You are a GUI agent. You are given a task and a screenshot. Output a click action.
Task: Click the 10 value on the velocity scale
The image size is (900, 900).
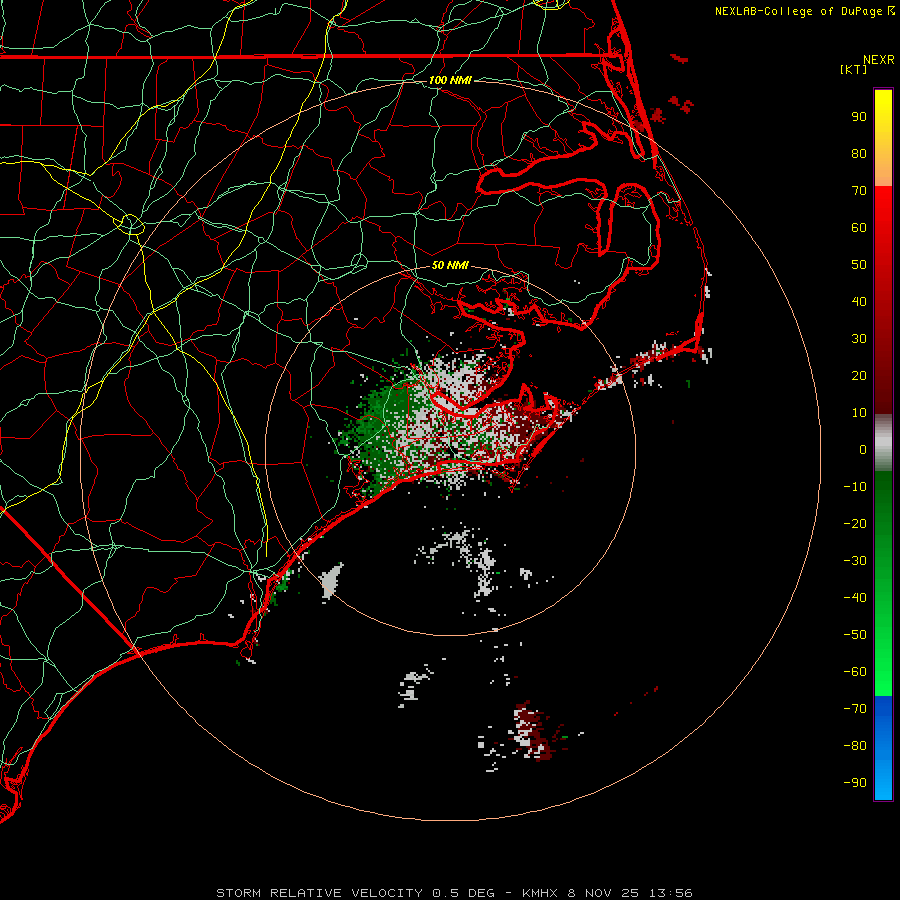click(859, 413)
